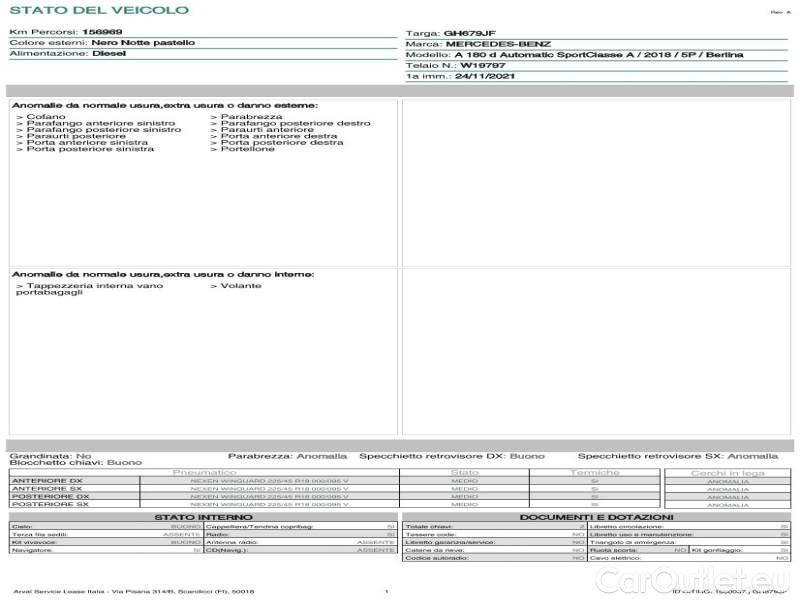Image resolution: width=800 pixels, height=600 pixels.
Task: Select 'Specchietto retrovisore SX: Anomalia'
Action: 678,456
